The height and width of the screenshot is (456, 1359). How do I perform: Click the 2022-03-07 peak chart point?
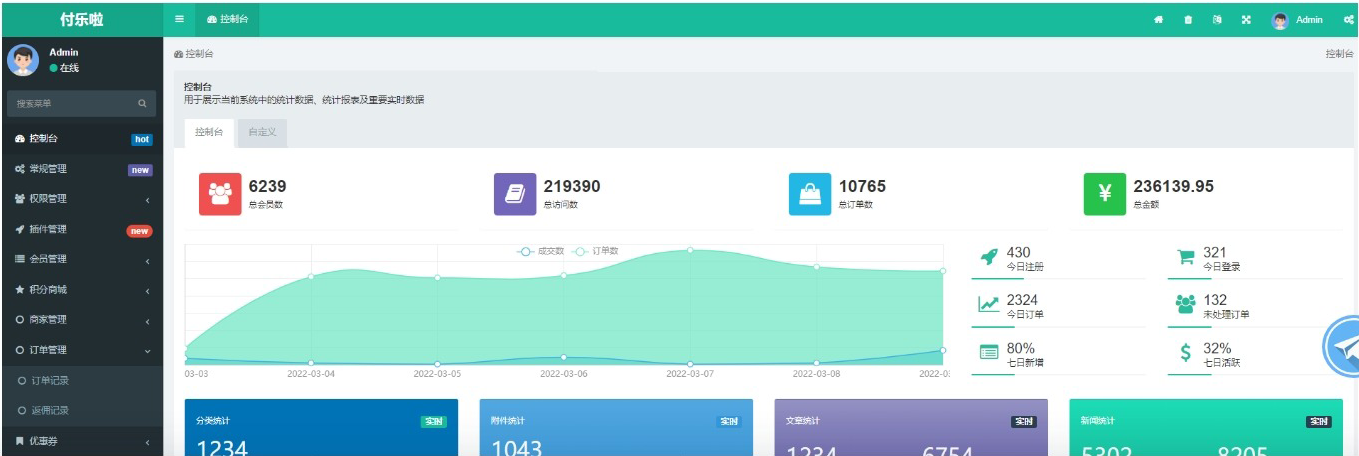pos(690,250)
